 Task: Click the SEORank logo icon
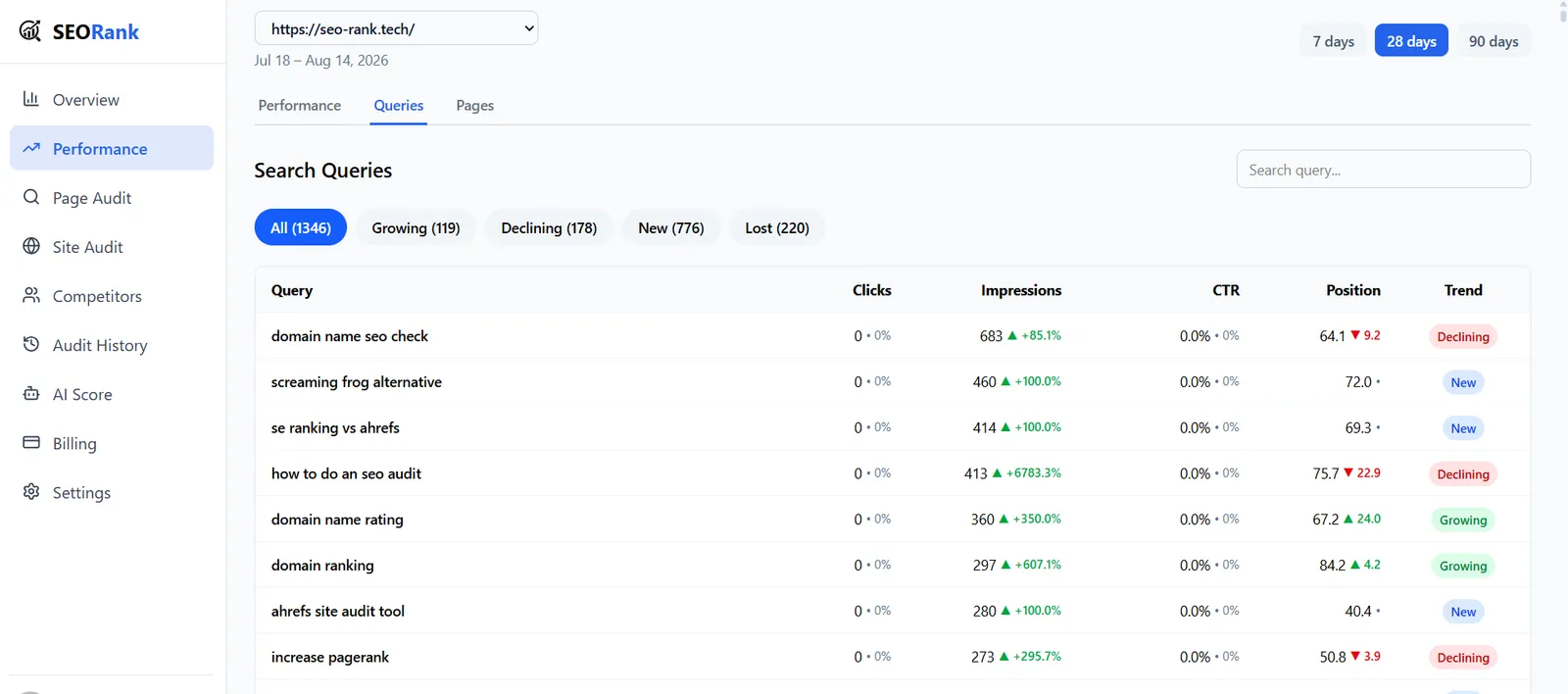[x=30, y=30]
